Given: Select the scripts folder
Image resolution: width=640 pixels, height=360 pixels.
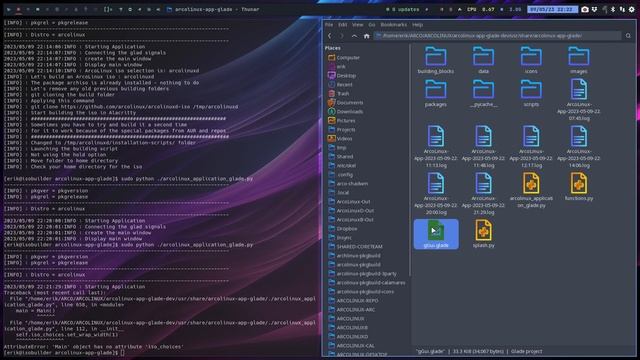Looking at the screenshot, I should point(531,93).
